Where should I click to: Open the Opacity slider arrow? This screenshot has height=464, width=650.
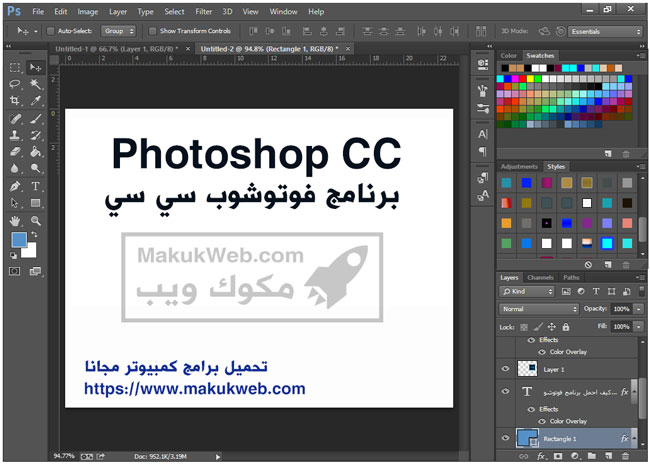point(639,309)
